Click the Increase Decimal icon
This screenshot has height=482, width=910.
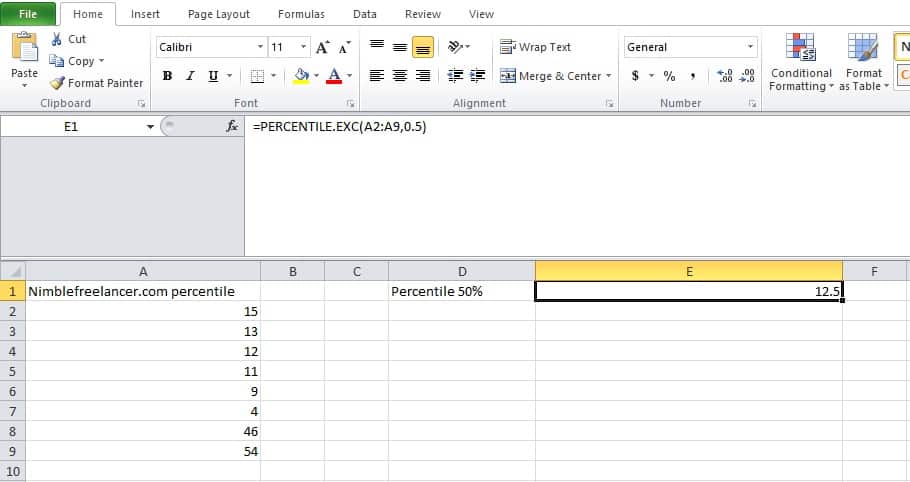[x=725, y=76]
